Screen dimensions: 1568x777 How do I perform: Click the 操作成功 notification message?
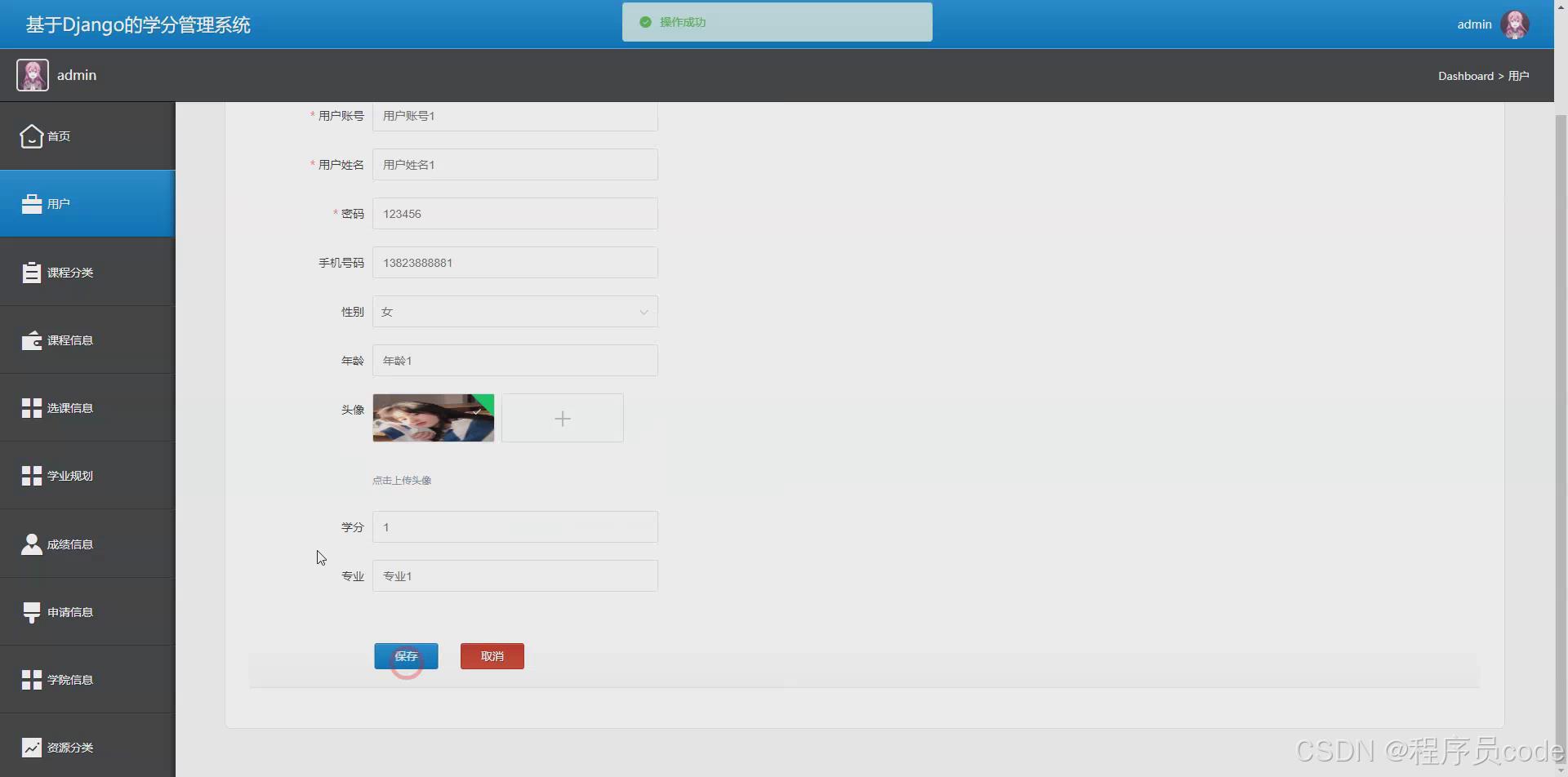(x=777, y=22)
